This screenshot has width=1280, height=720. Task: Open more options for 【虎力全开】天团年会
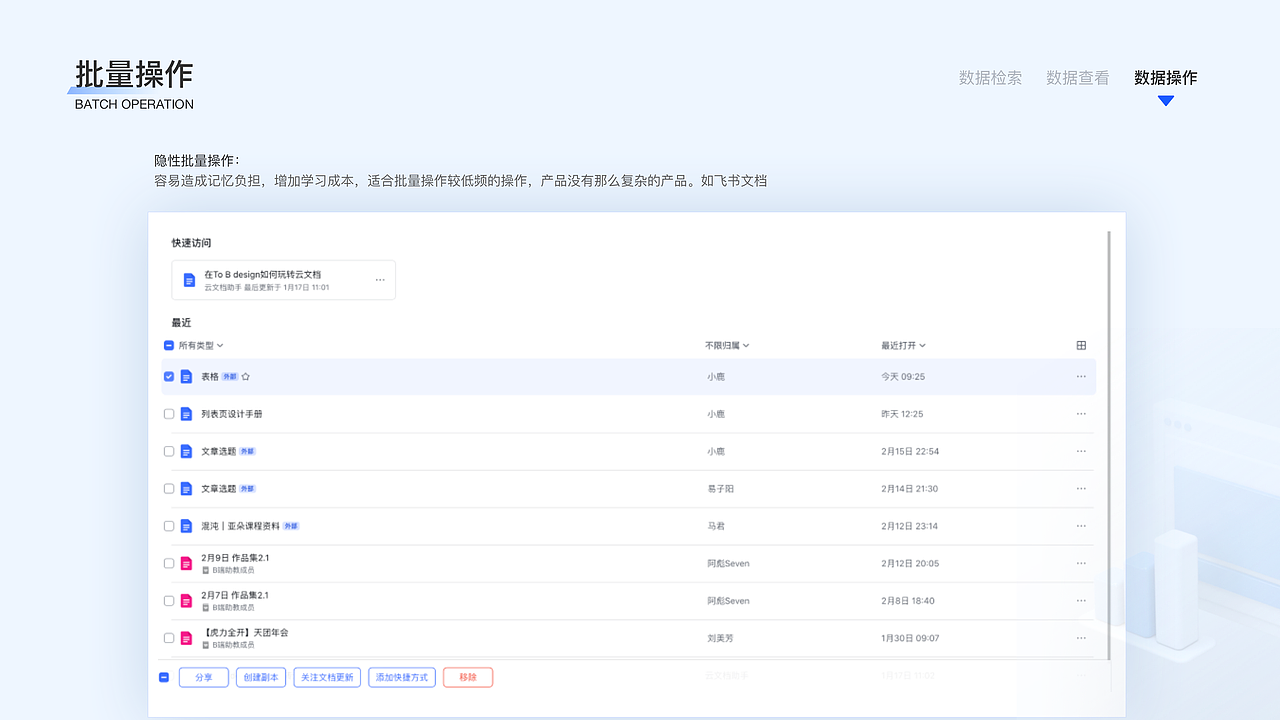tap(1080, 637)
